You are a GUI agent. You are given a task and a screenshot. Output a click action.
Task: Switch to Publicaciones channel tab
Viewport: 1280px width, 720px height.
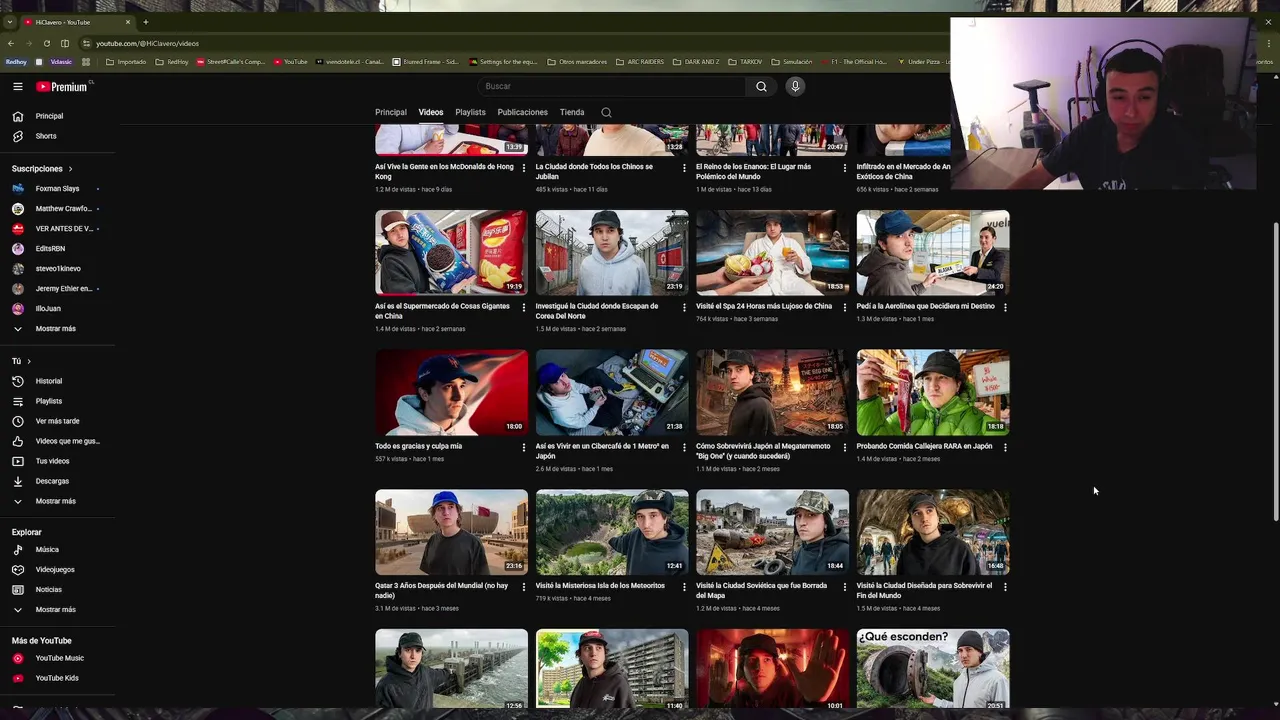pyautogui.click(x=522, y=112)
